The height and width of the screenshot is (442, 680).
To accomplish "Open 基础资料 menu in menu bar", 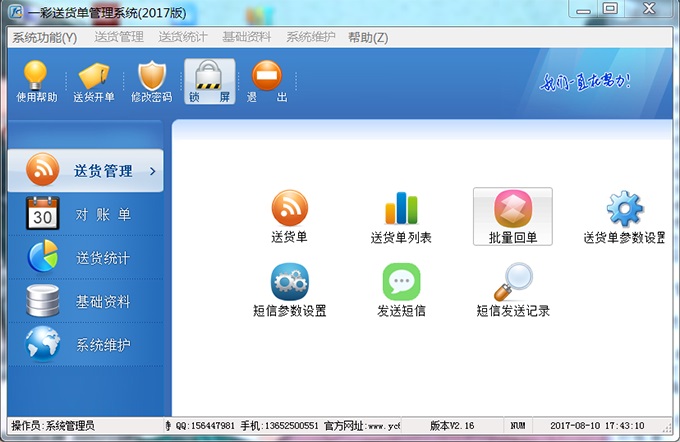I will tap(246, 37).
